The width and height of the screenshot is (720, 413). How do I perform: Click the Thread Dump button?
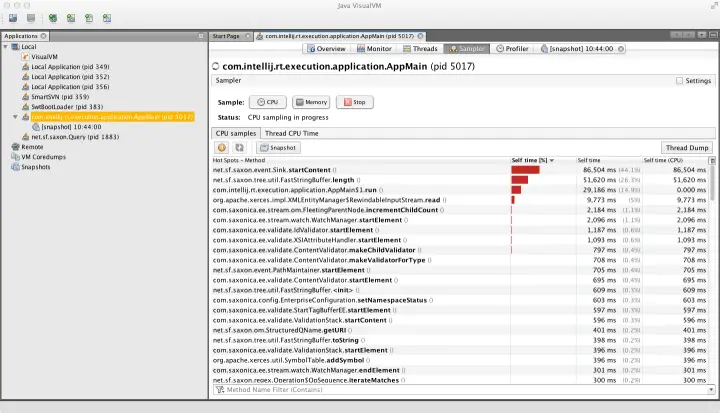coord(687,147)
